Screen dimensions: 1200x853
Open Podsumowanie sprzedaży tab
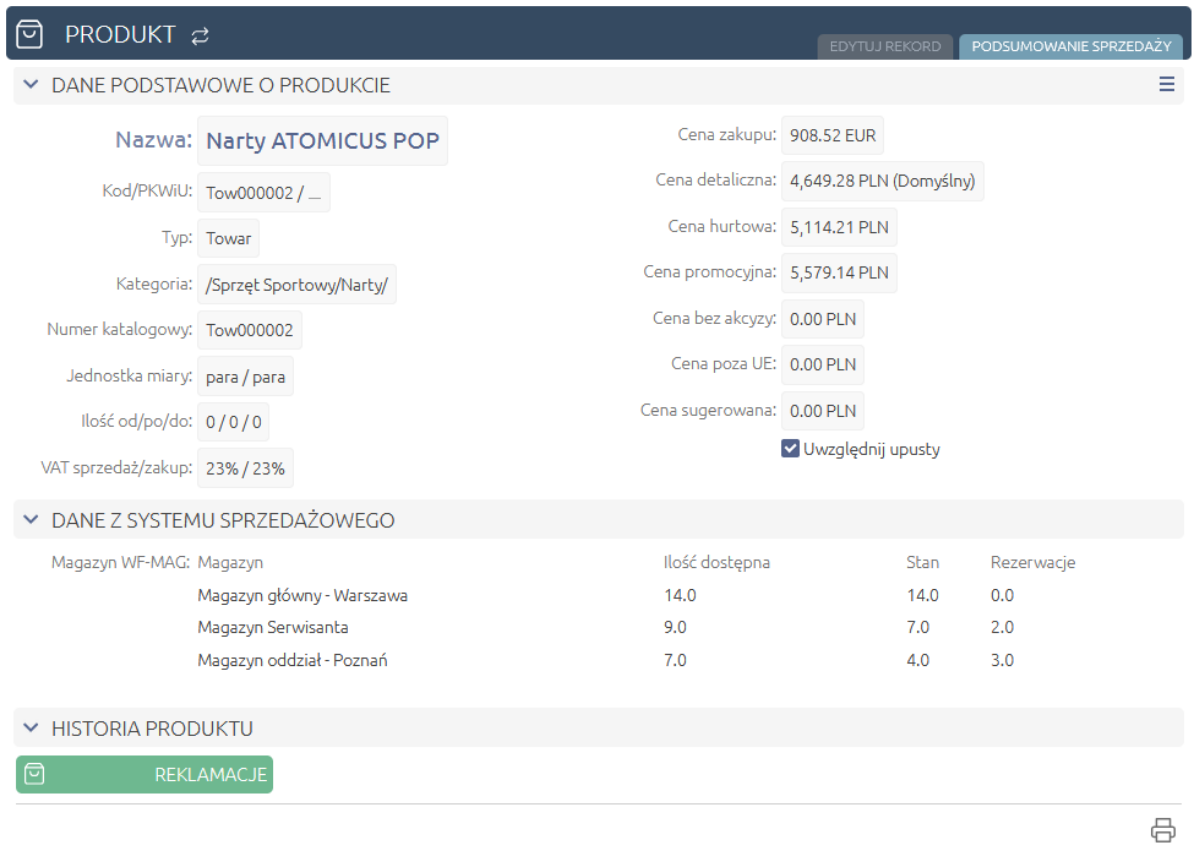click(1070, 47)
